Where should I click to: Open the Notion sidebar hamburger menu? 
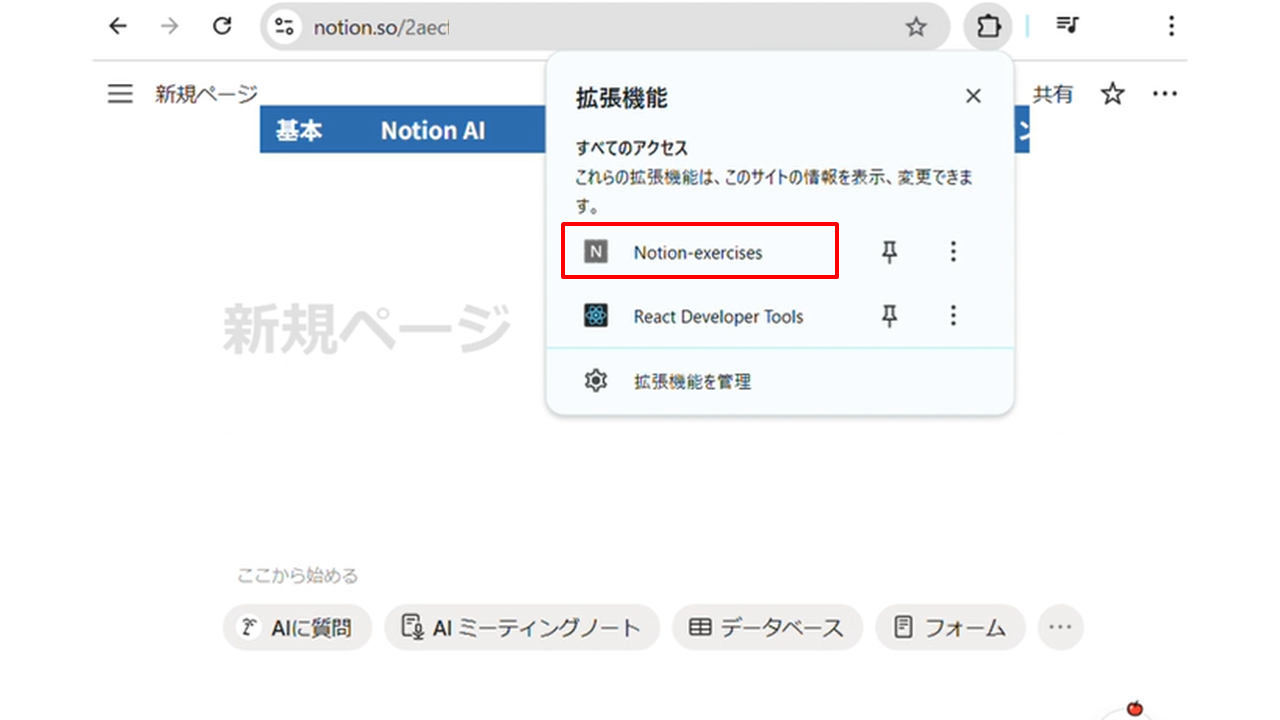click(x=120, y=94)
